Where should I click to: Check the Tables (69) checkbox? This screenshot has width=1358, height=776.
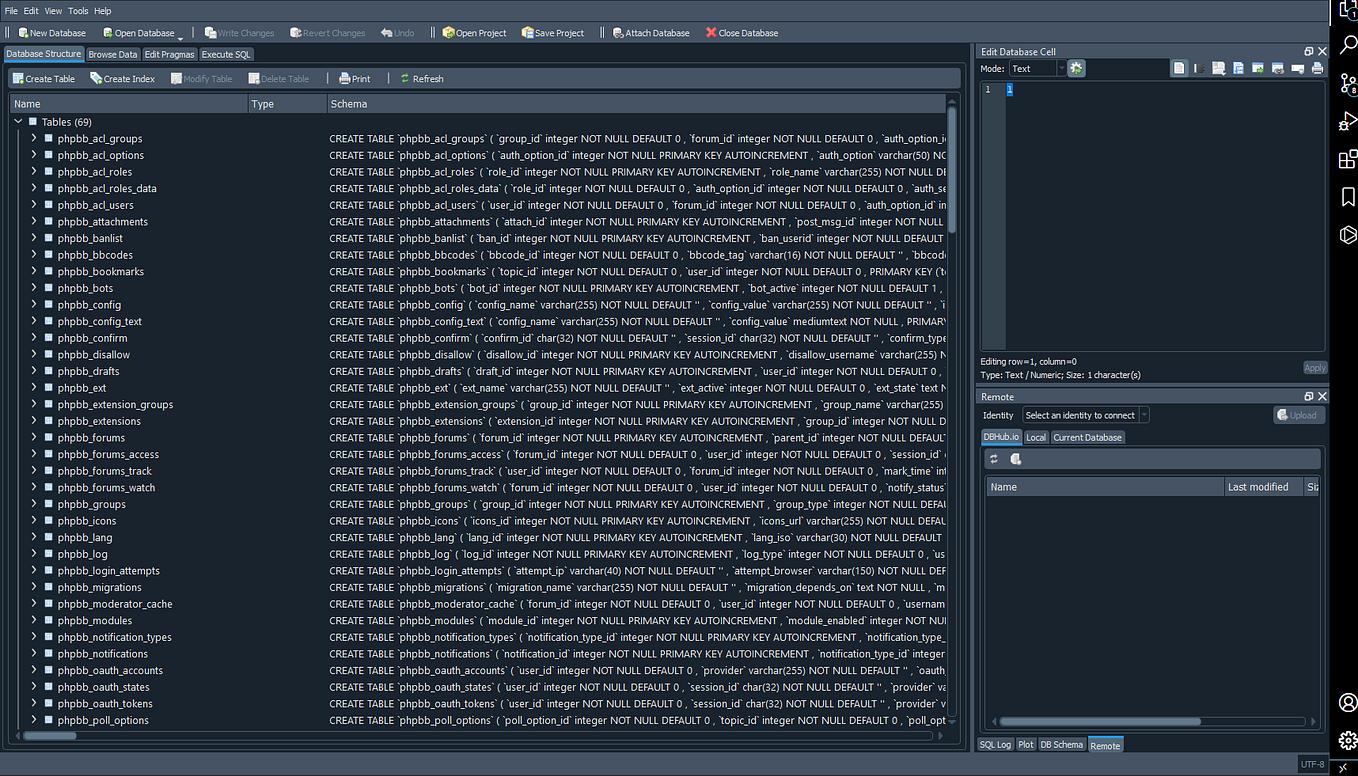[31, 121]
